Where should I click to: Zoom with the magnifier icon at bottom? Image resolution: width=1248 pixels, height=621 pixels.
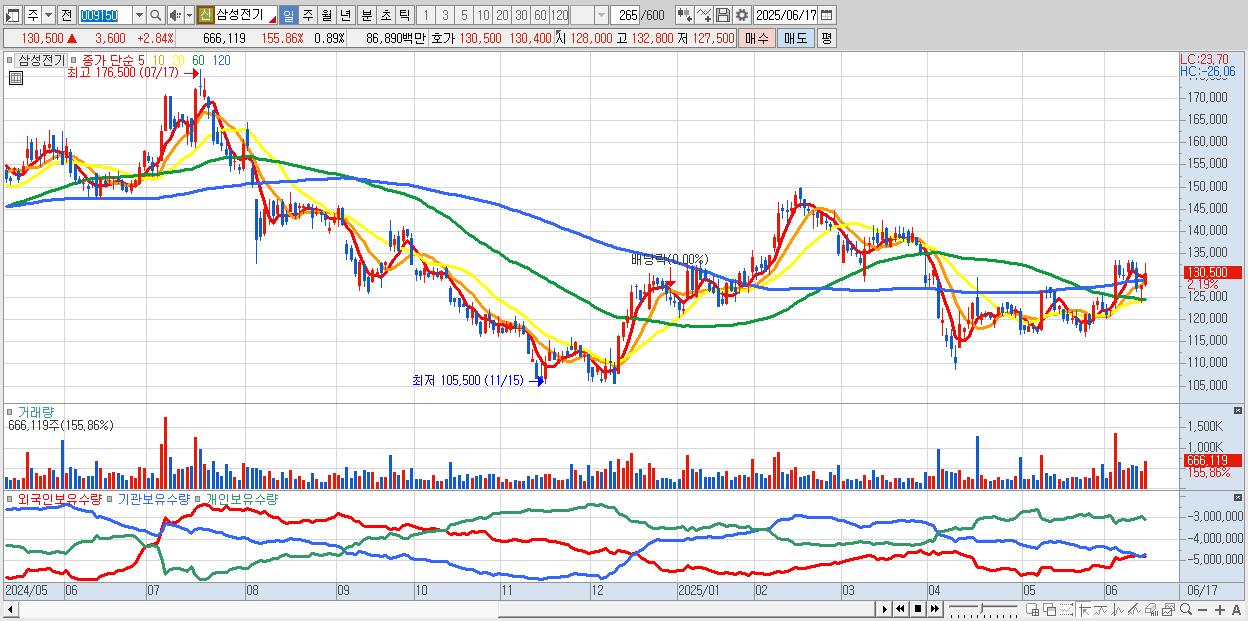pyautogui.click(x=1186, y=609)
